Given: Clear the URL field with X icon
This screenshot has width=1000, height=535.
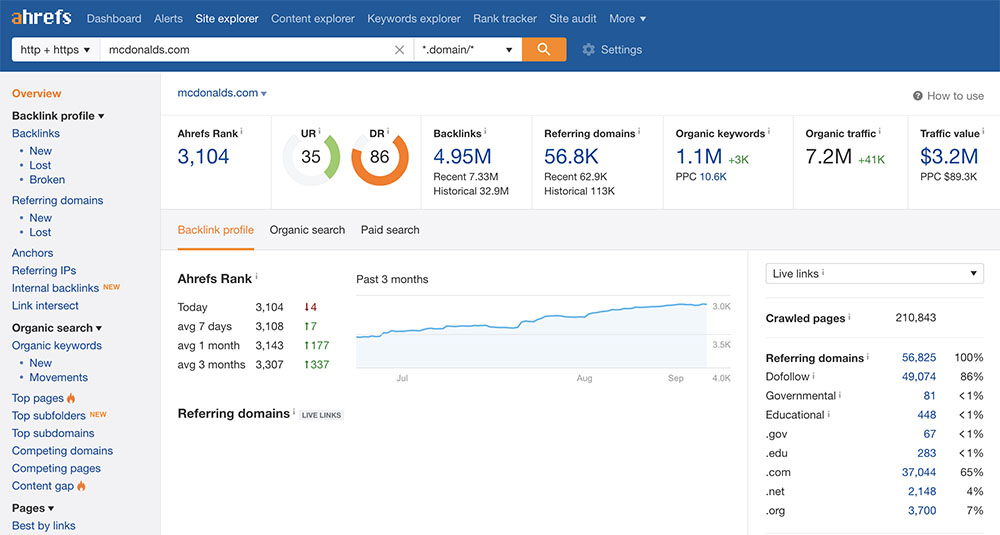Looking at the screenshot, I should [x=399, y=50].
